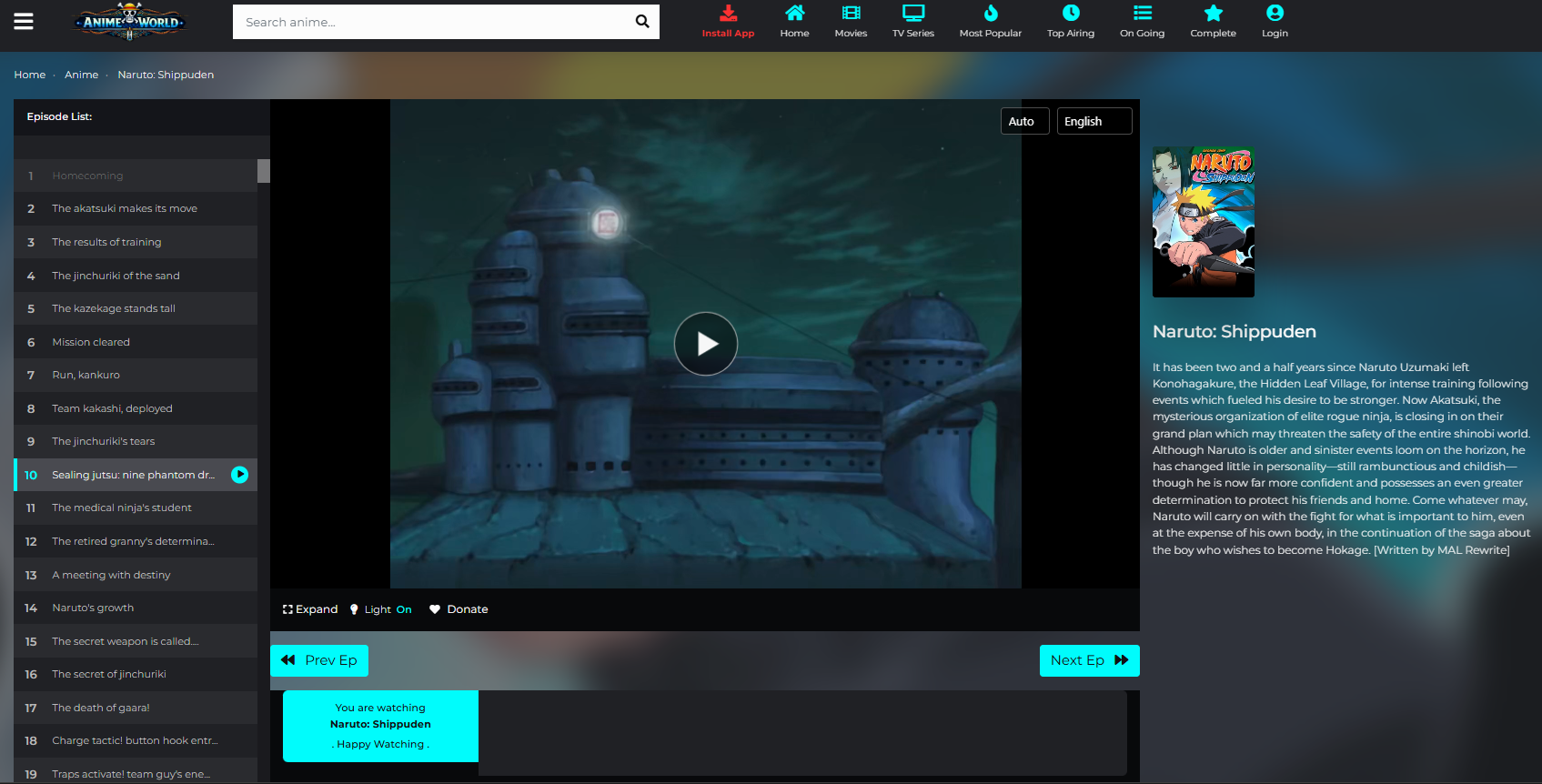The height and width of the screenshot is (784, 1542).
Task: Click the search magnifier icon
Action: tap(641, 22)
